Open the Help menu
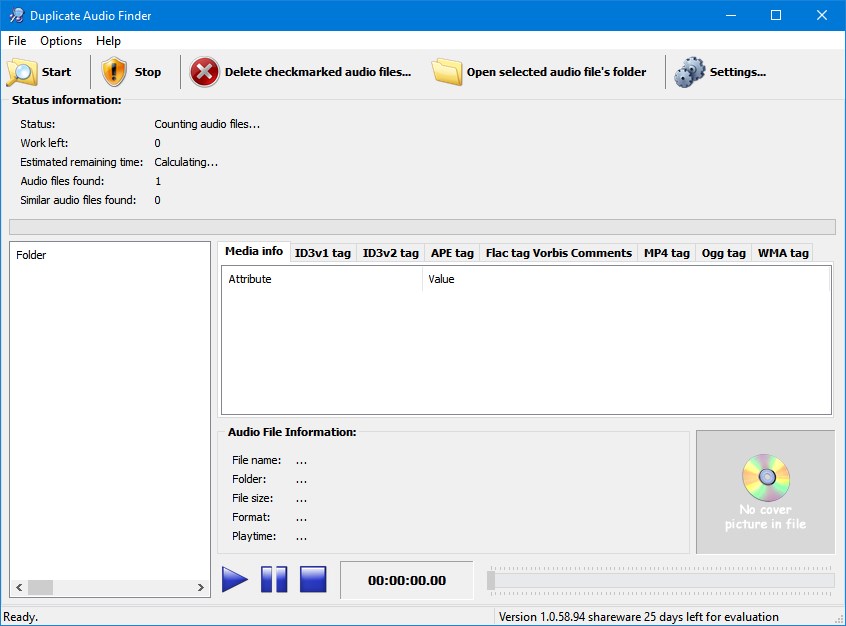846x626 pixels. click(x=107, y=41)
